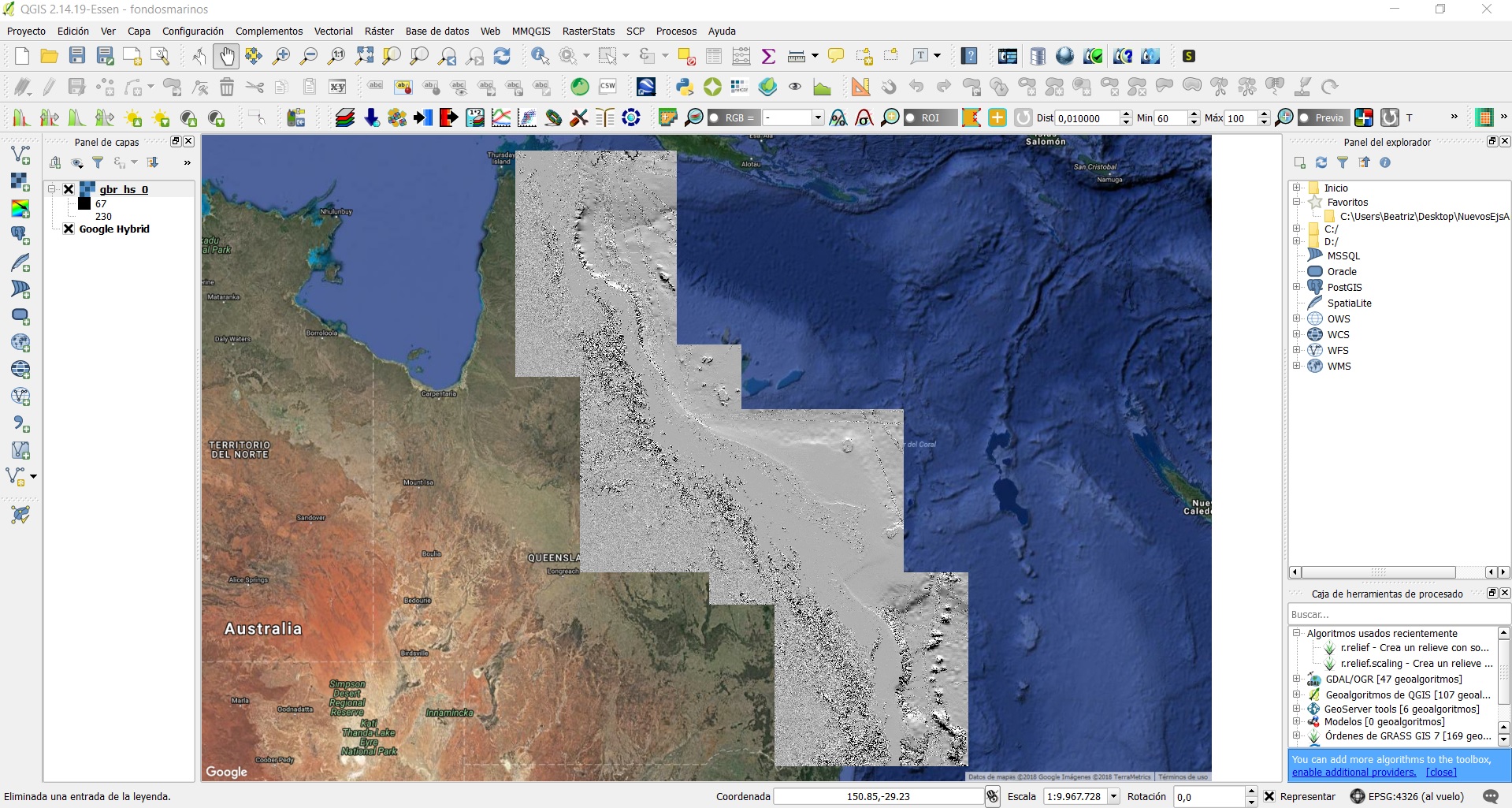Image resolution: width=1512 pixels, height=808 pixels.
Task: Open the Map Tips speech bubble tool
Action: (836, 56)
